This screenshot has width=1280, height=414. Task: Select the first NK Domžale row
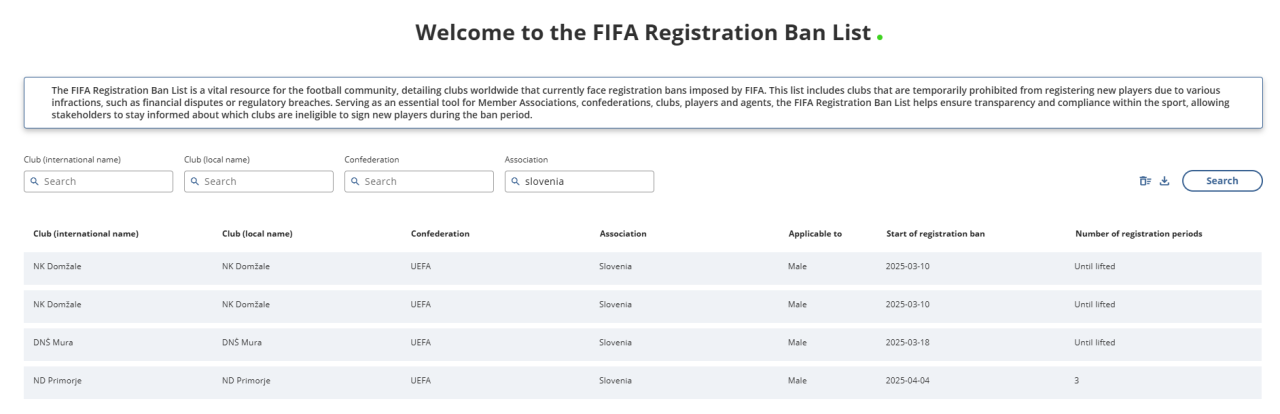coord(640,267)
